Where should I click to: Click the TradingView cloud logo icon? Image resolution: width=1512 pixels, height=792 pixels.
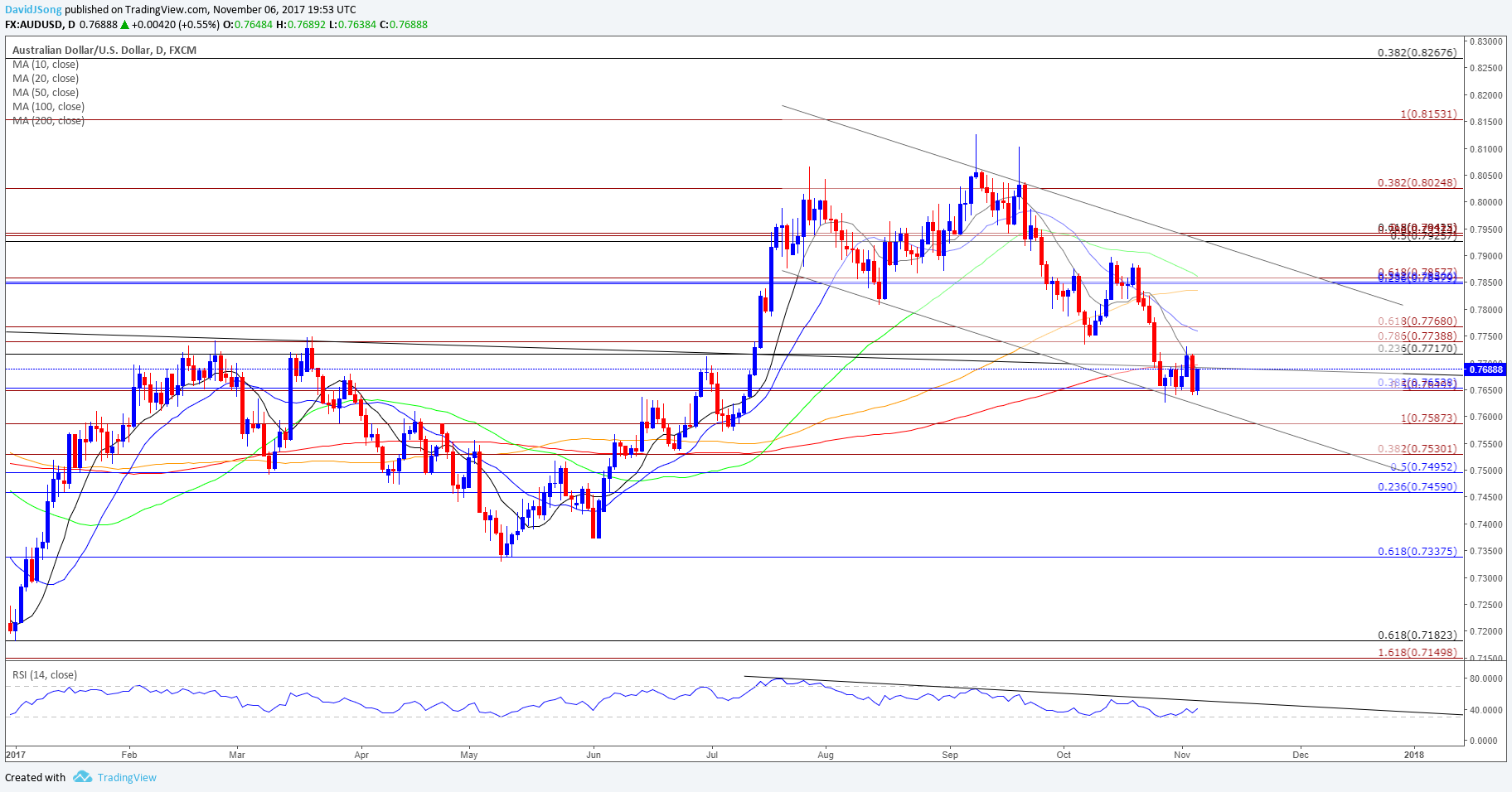82,777
